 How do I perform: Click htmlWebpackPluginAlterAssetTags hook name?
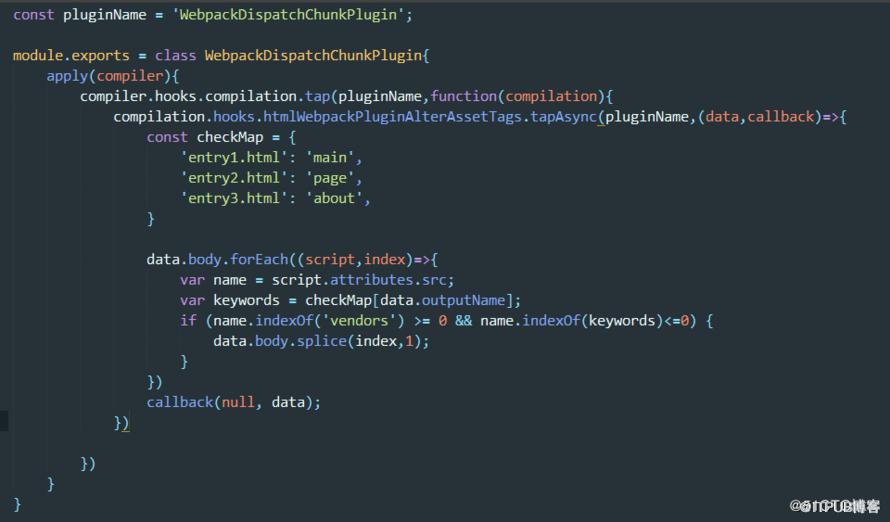[392, 117]
